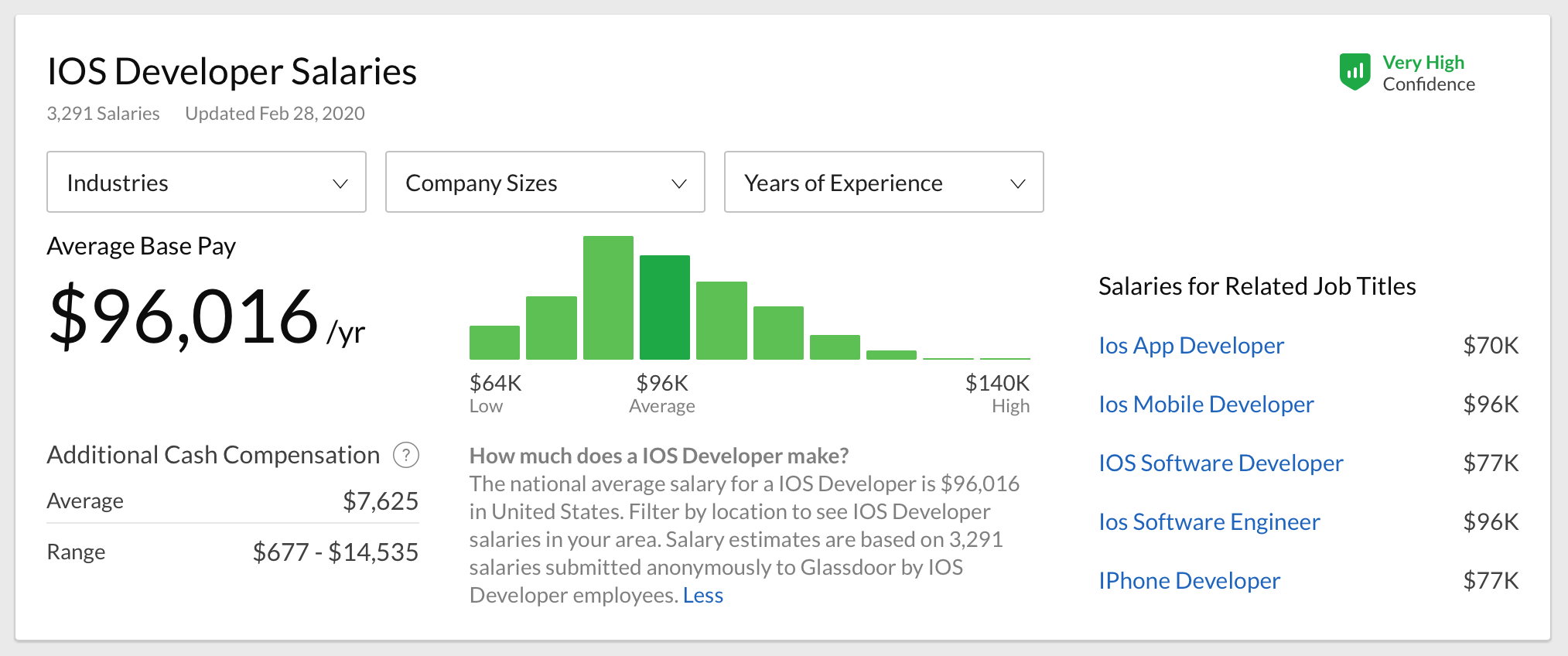Click the Additional Cash Compensation help icon
Screen dimensions: 1568x656
click(406, 455)
